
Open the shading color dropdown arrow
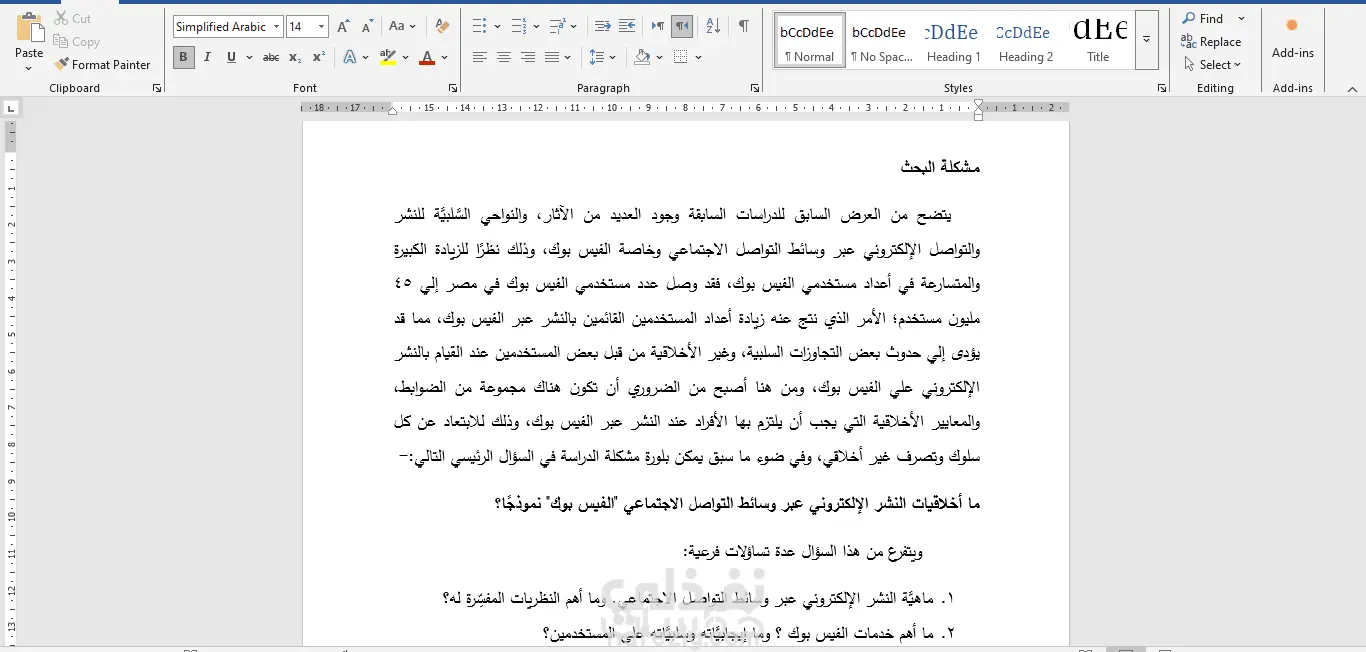(x=659, y=57)
